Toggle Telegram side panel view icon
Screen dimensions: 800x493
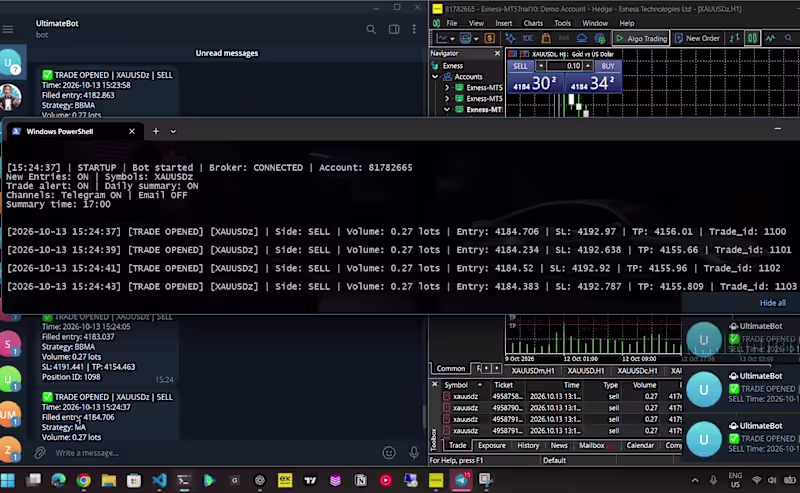pos(394,30)
